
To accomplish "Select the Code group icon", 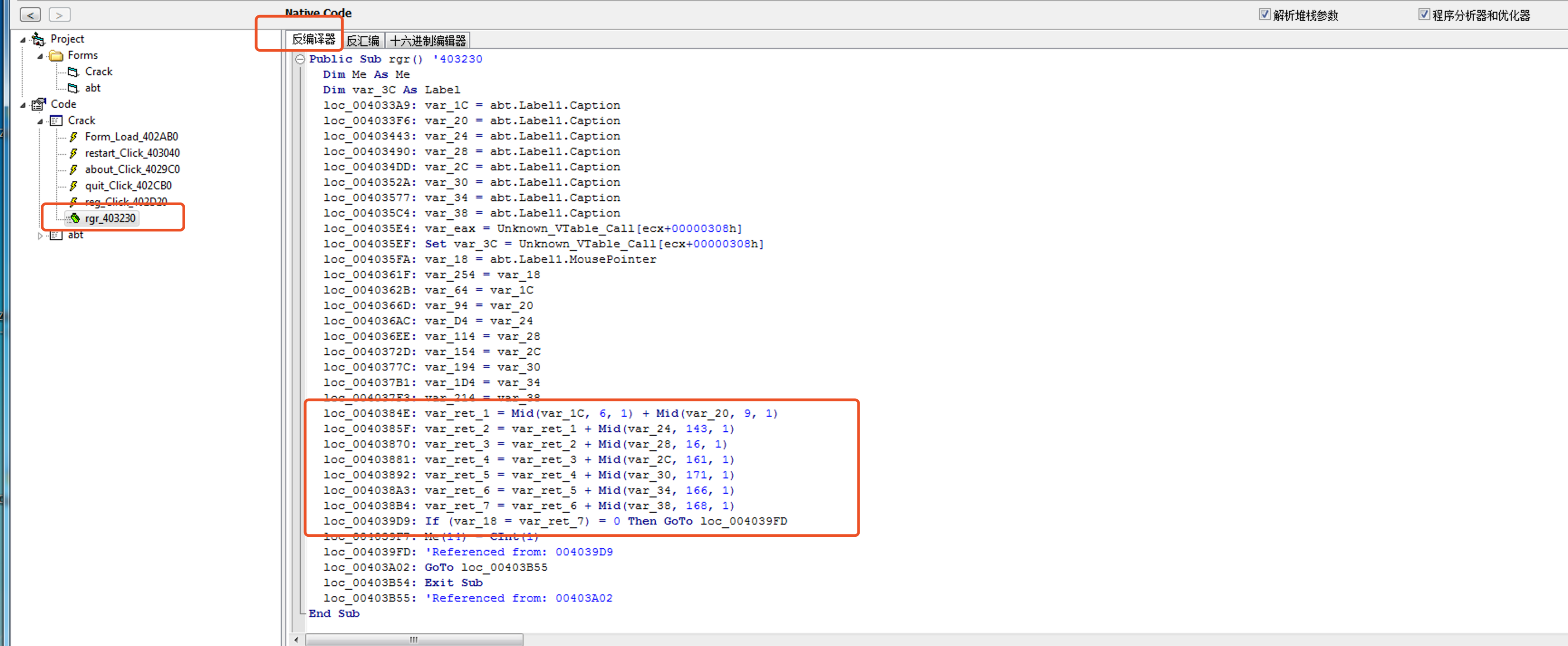I will click(38, 104).
